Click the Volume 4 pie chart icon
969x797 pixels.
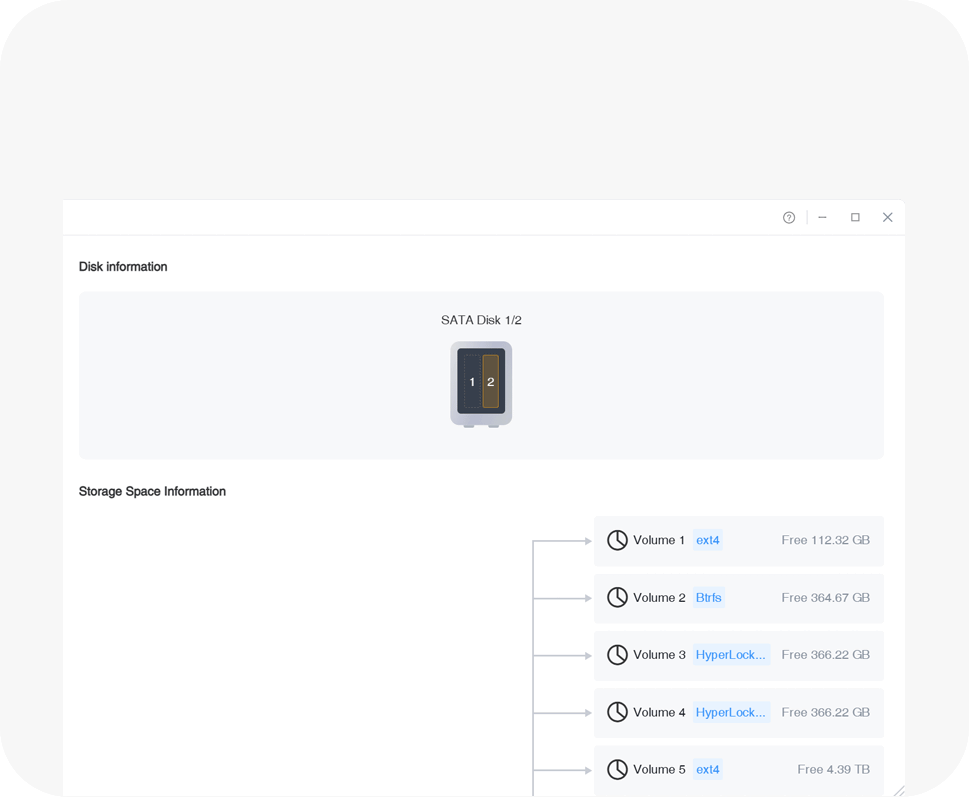click(617, 712)
